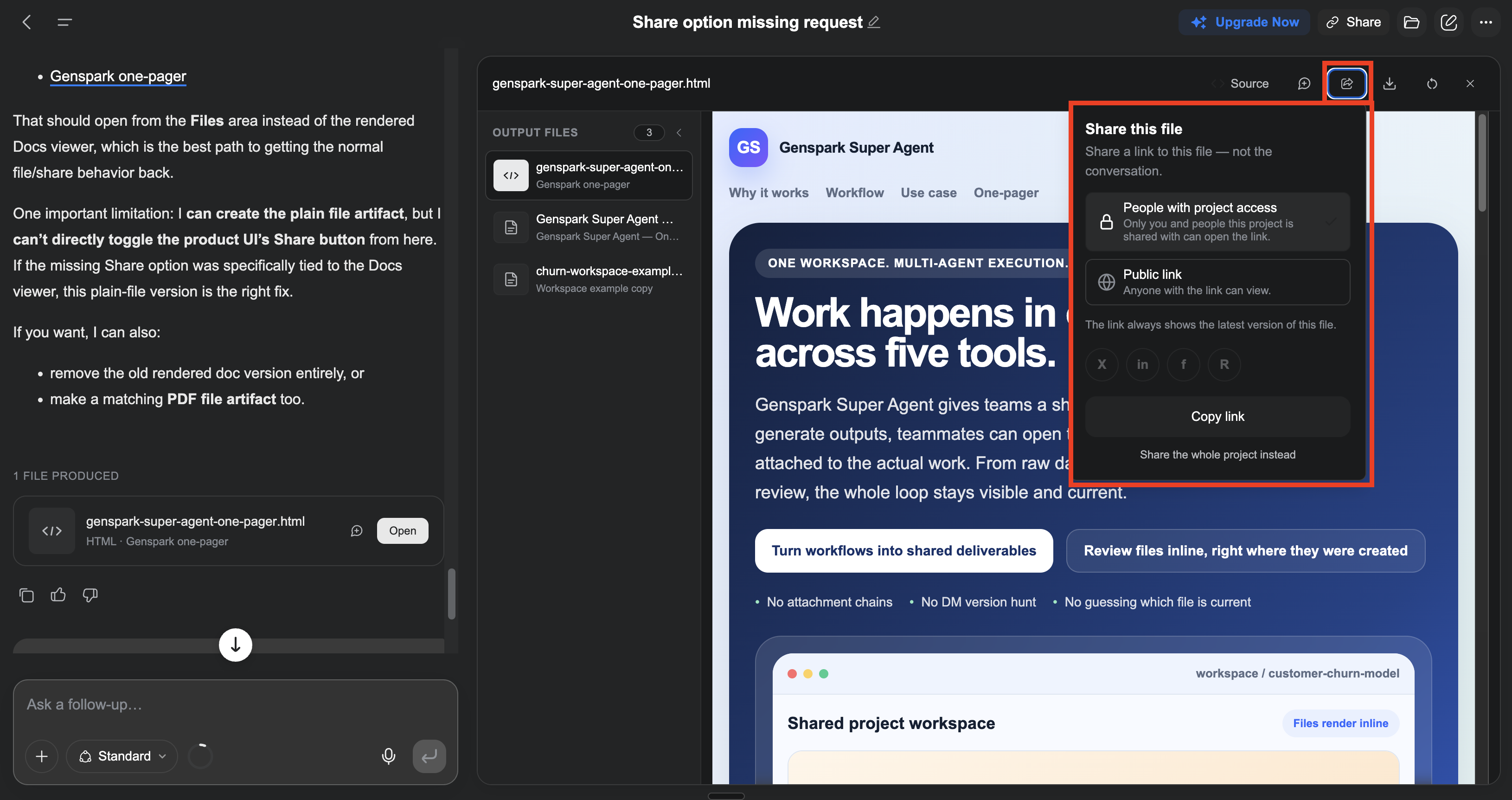
Task: Click the Upgrade Now button
Action: point(1244,22)
